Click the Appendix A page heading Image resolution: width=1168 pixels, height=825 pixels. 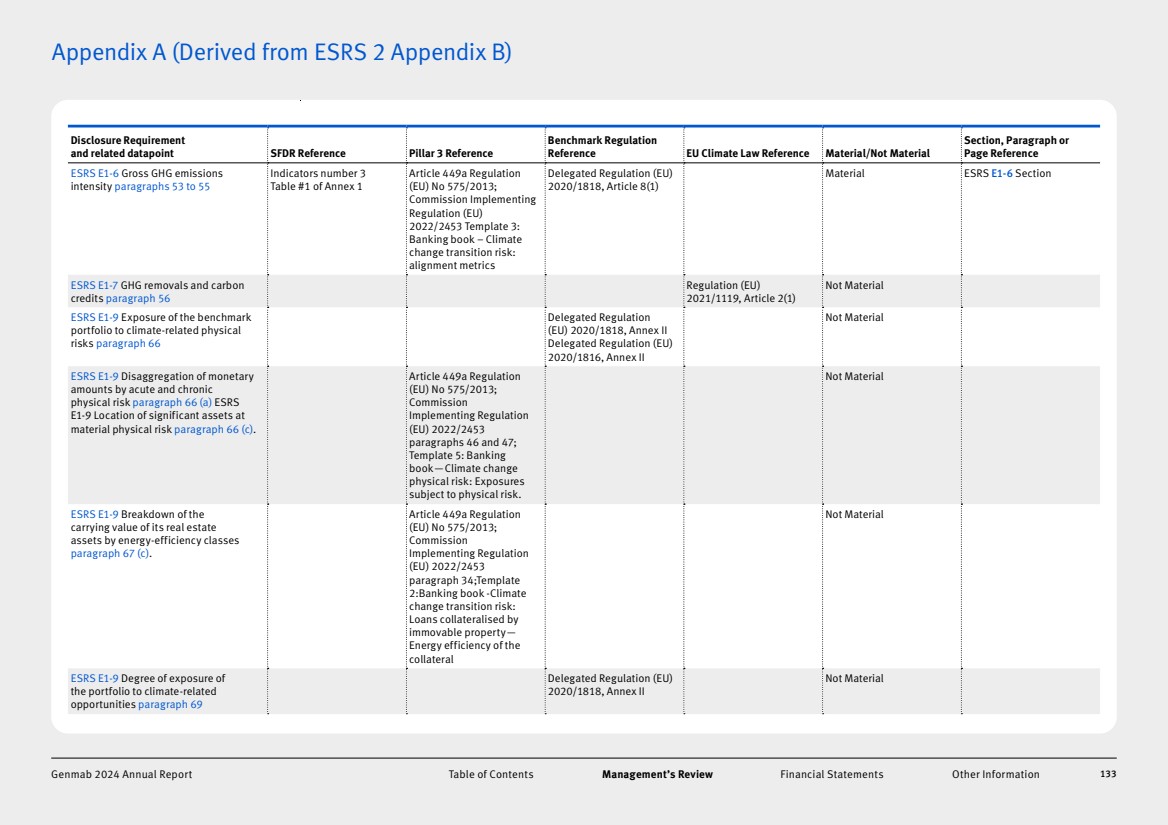tap(281, 52)
